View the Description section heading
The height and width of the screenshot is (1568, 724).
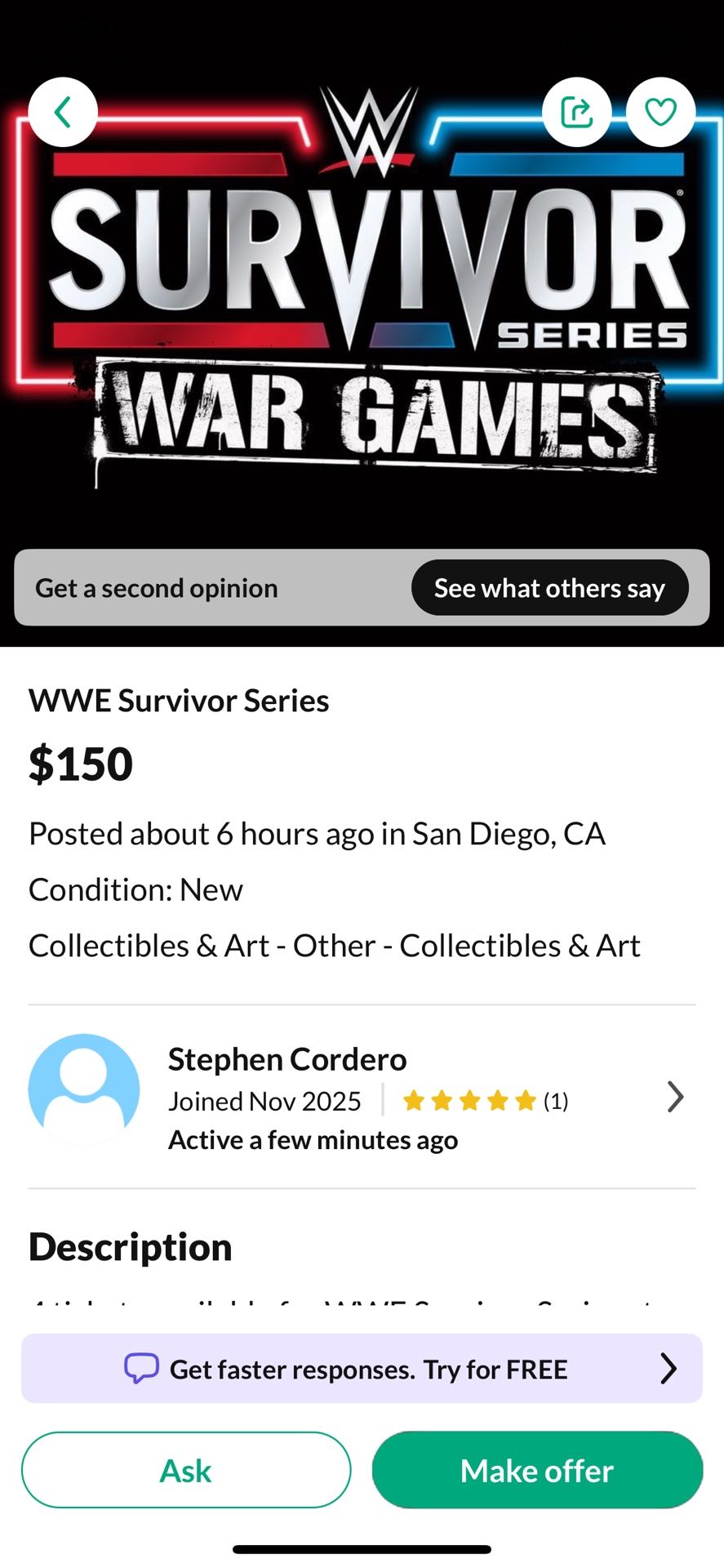tap(130, 1247)
